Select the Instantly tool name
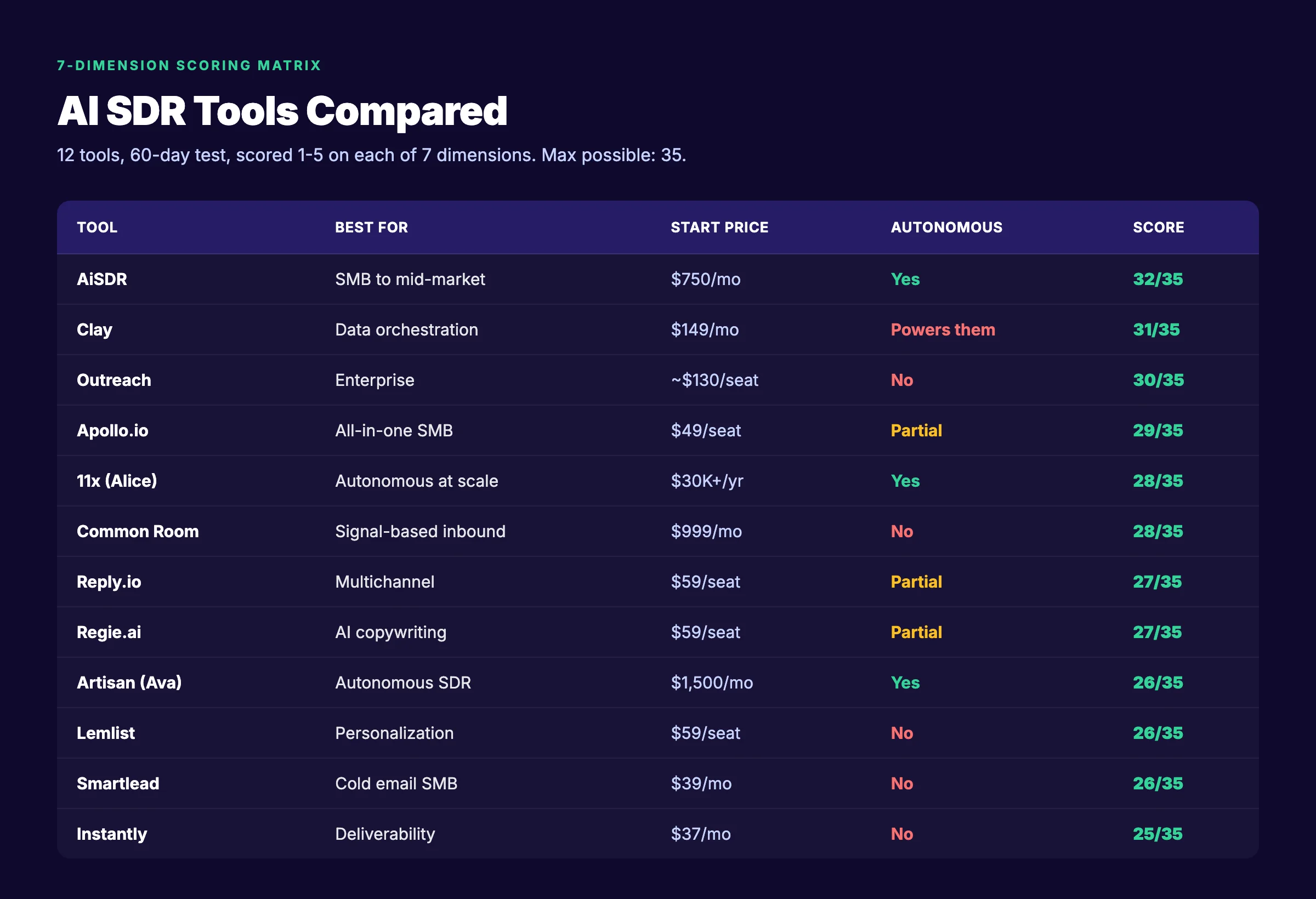 point(112,834)
